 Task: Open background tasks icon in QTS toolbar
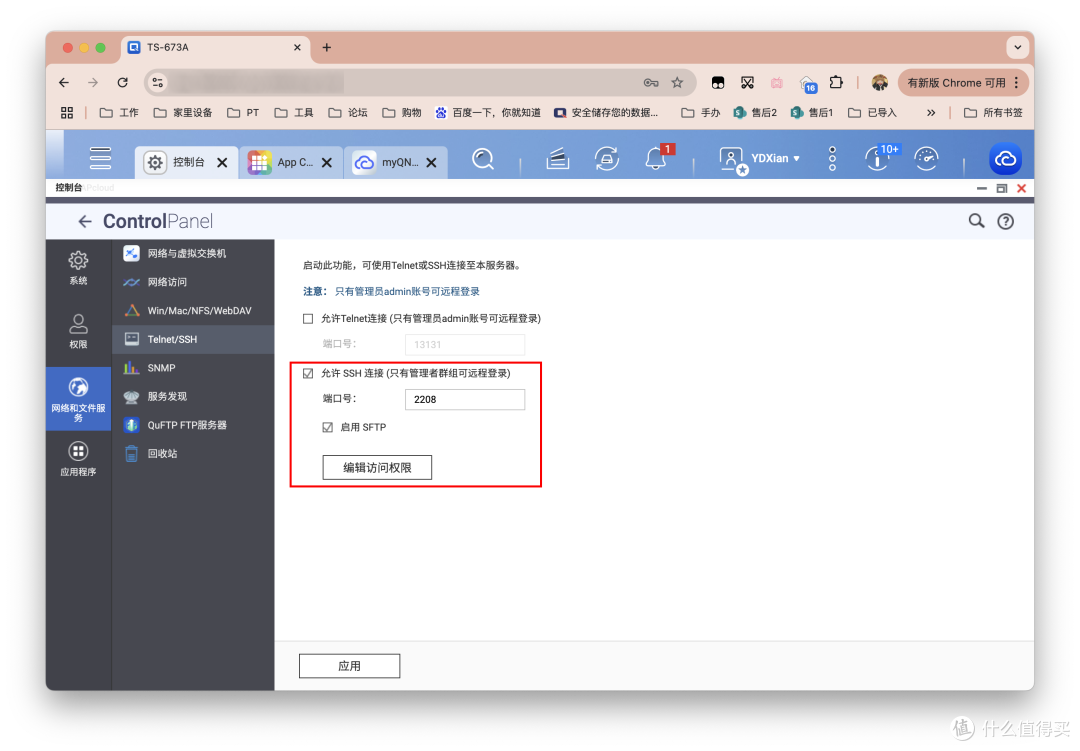point(557,159)
